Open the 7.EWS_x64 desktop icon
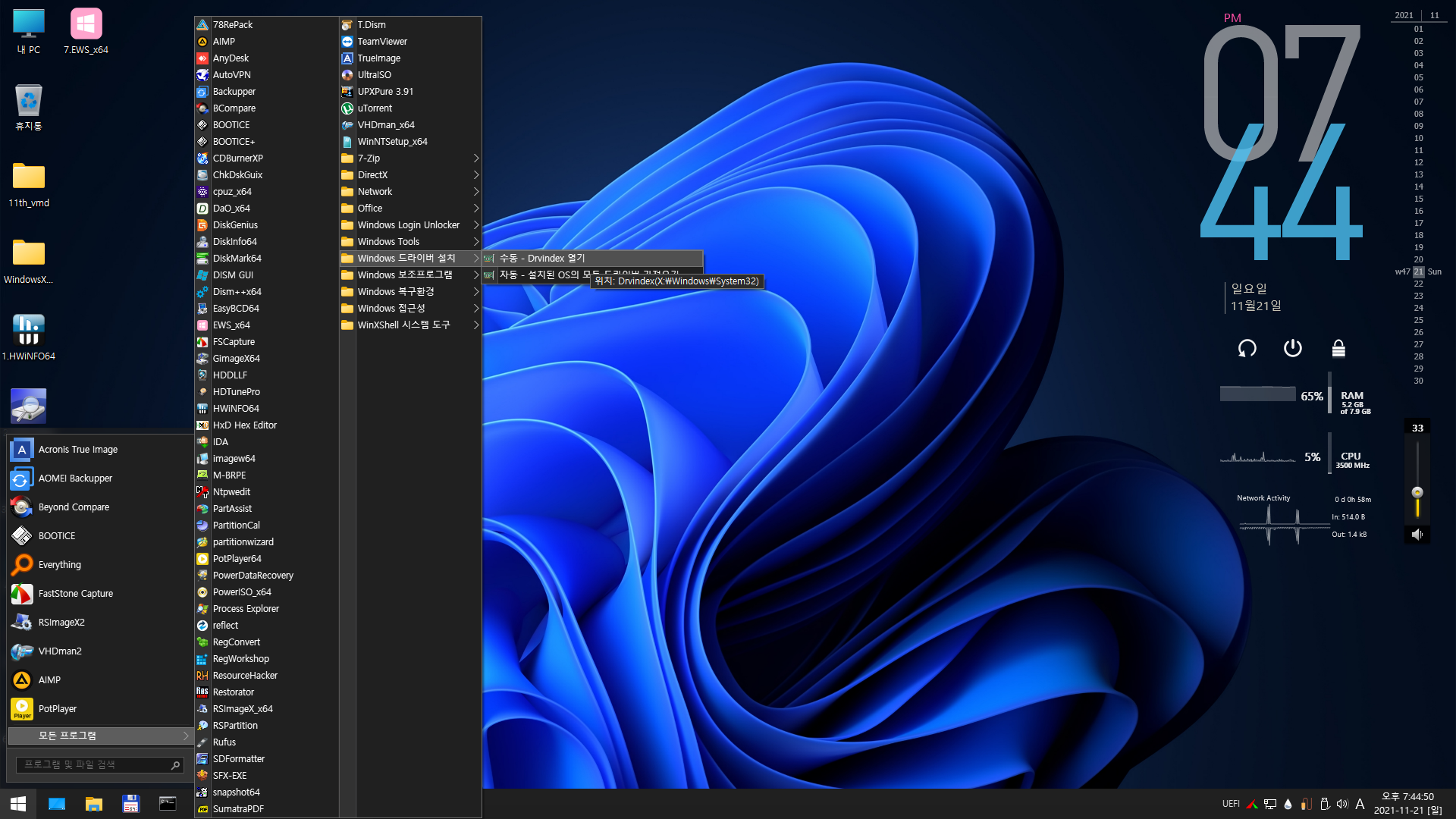 (86, 32)
